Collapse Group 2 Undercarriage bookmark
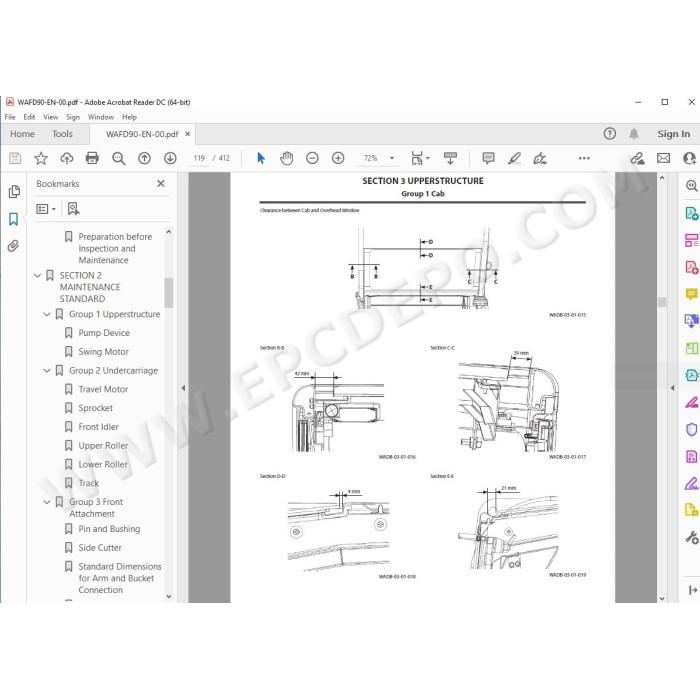 [x=46, y=371]
